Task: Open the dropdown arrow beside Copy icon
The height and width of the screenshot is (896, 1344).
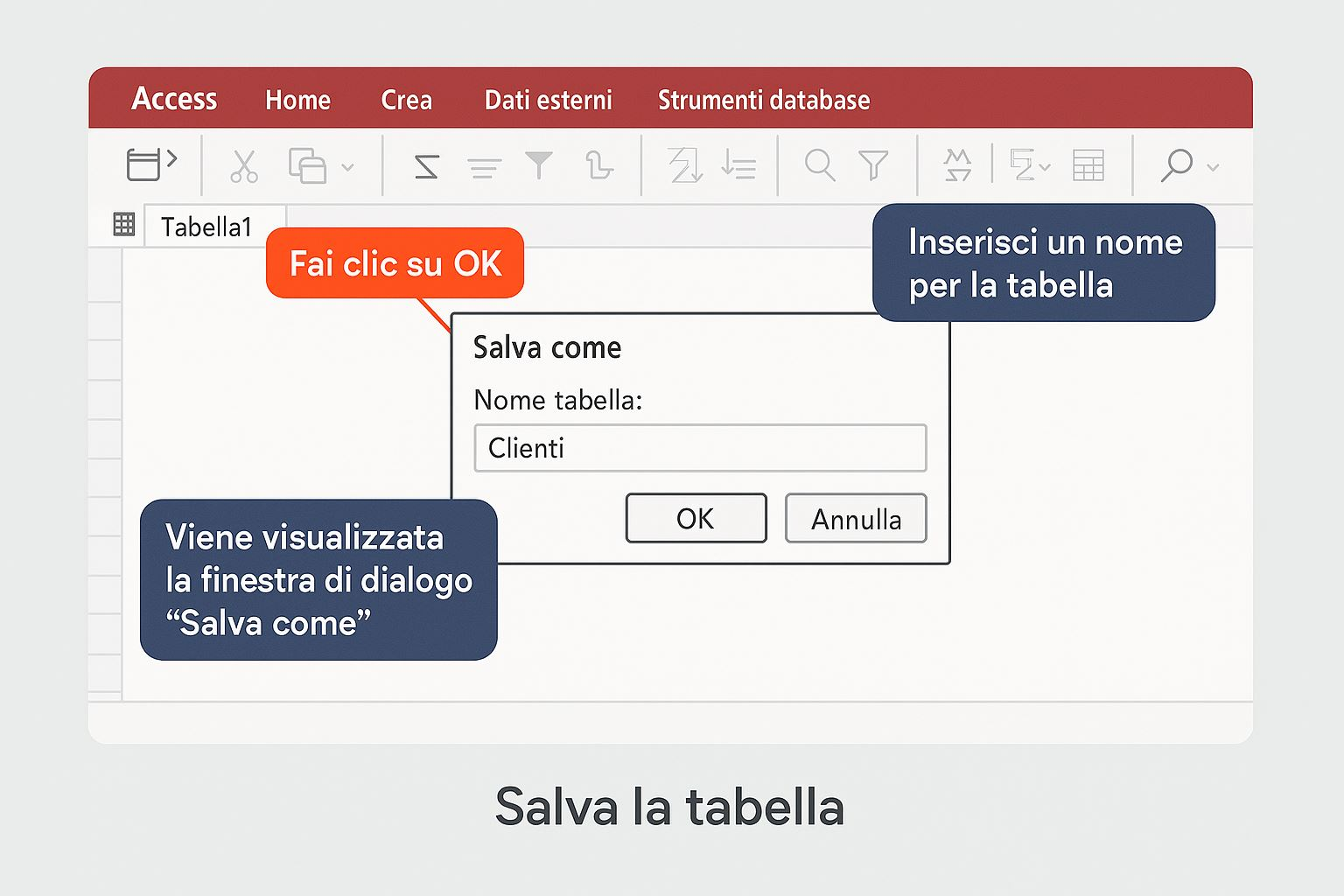Action: coord(347,167)
